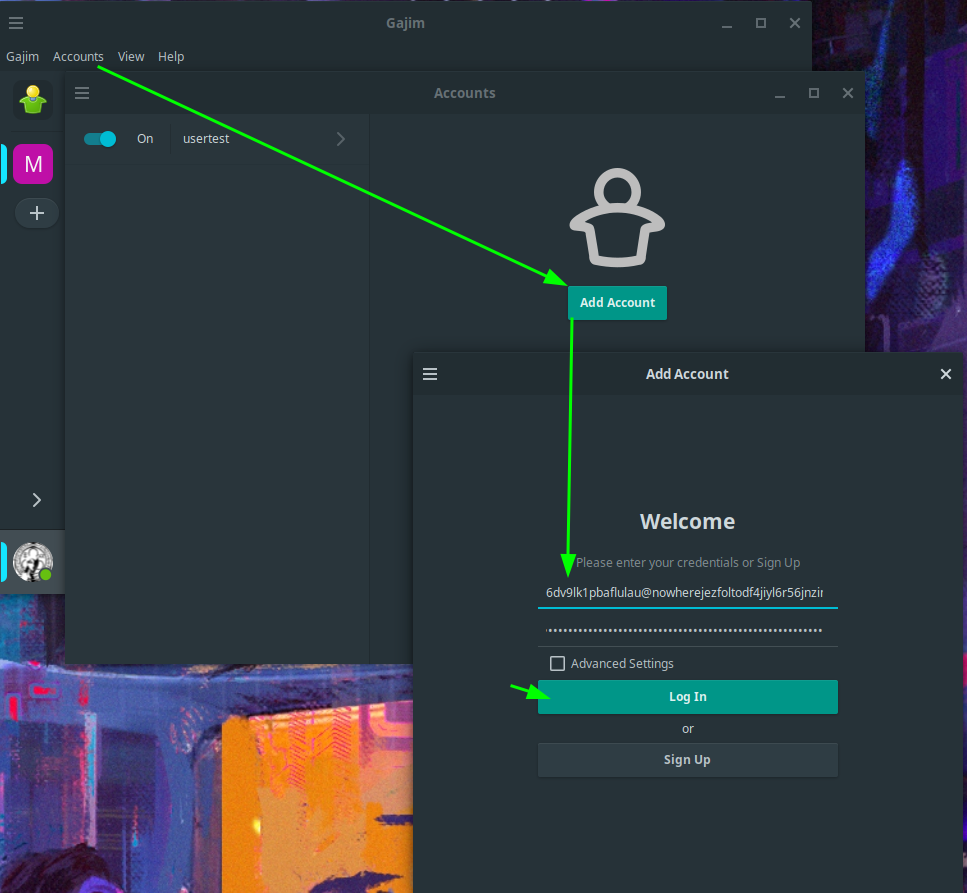Viewport: 967px width, 893px height.
Task: Minimize the Gajim main window
Action: 727,23
